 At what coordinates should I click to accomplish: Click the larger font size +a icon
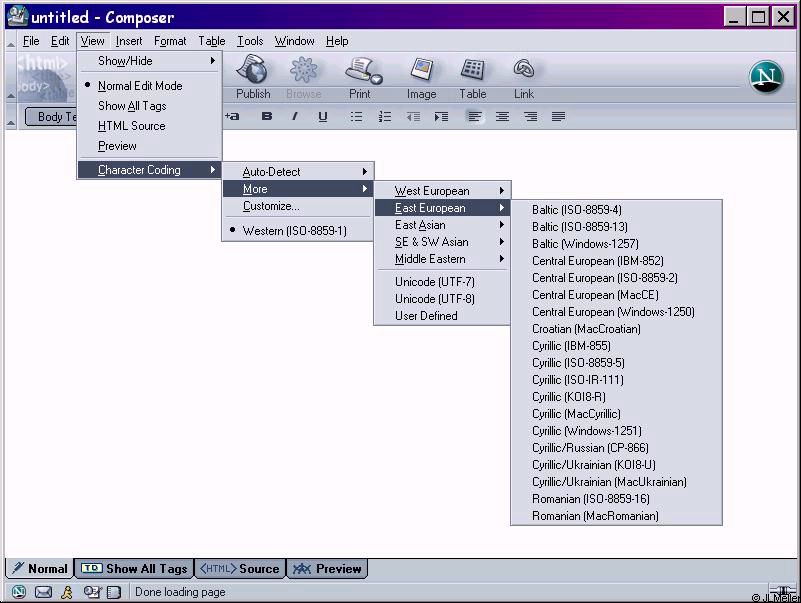[232, 117]
